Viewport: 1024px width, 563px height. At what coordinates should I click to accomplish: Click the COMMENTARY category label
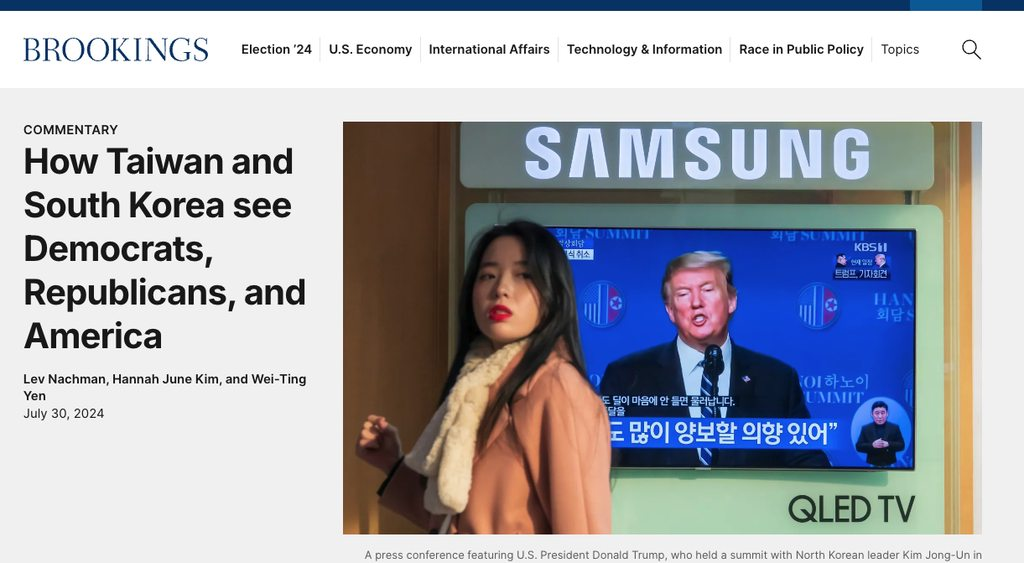click(x=71, y=130)
